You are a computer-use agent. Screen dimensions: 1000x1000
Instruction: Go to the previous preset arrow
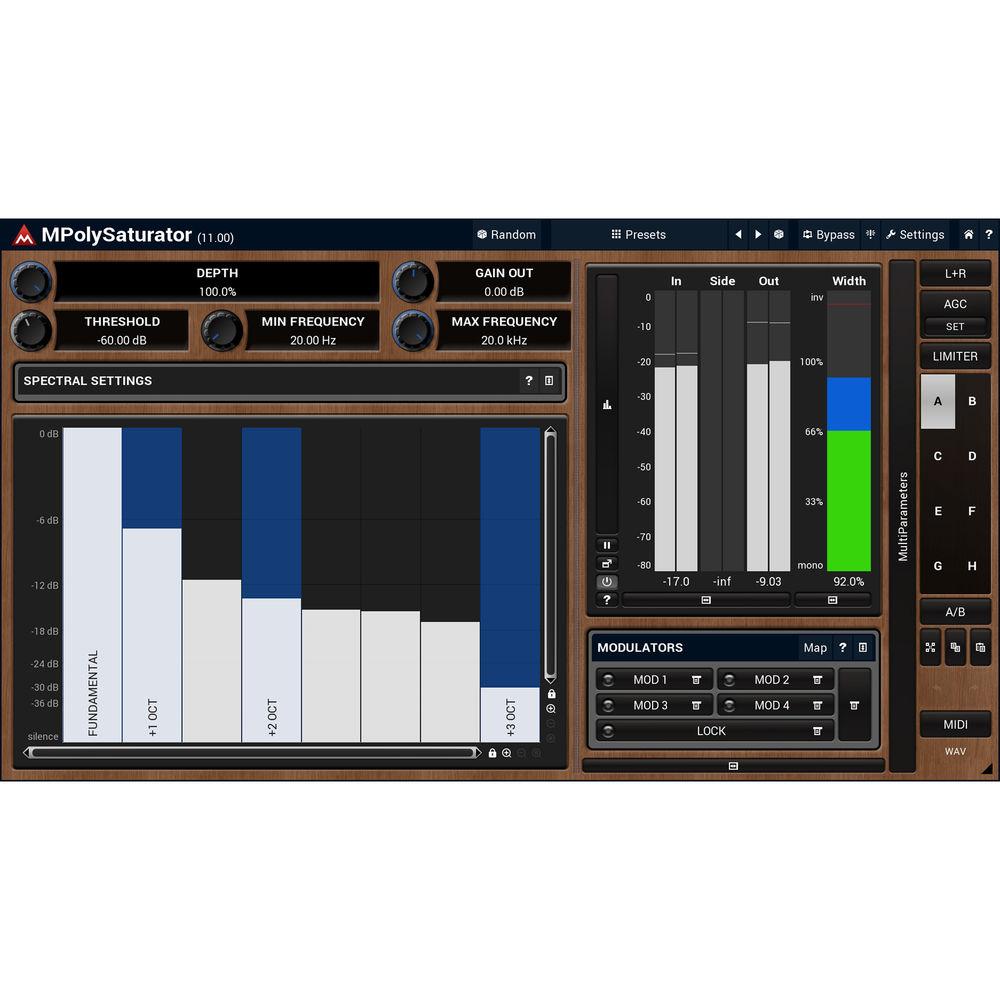(x=738, y=235)
